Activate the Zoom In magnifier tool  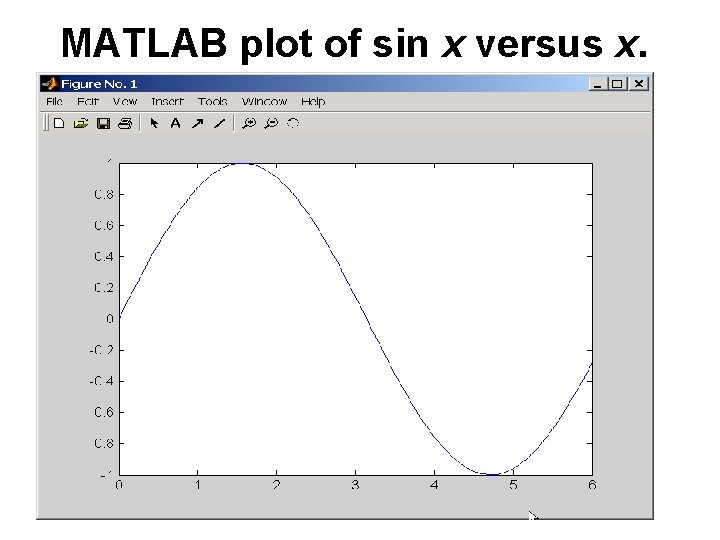(x=249, y=123)
